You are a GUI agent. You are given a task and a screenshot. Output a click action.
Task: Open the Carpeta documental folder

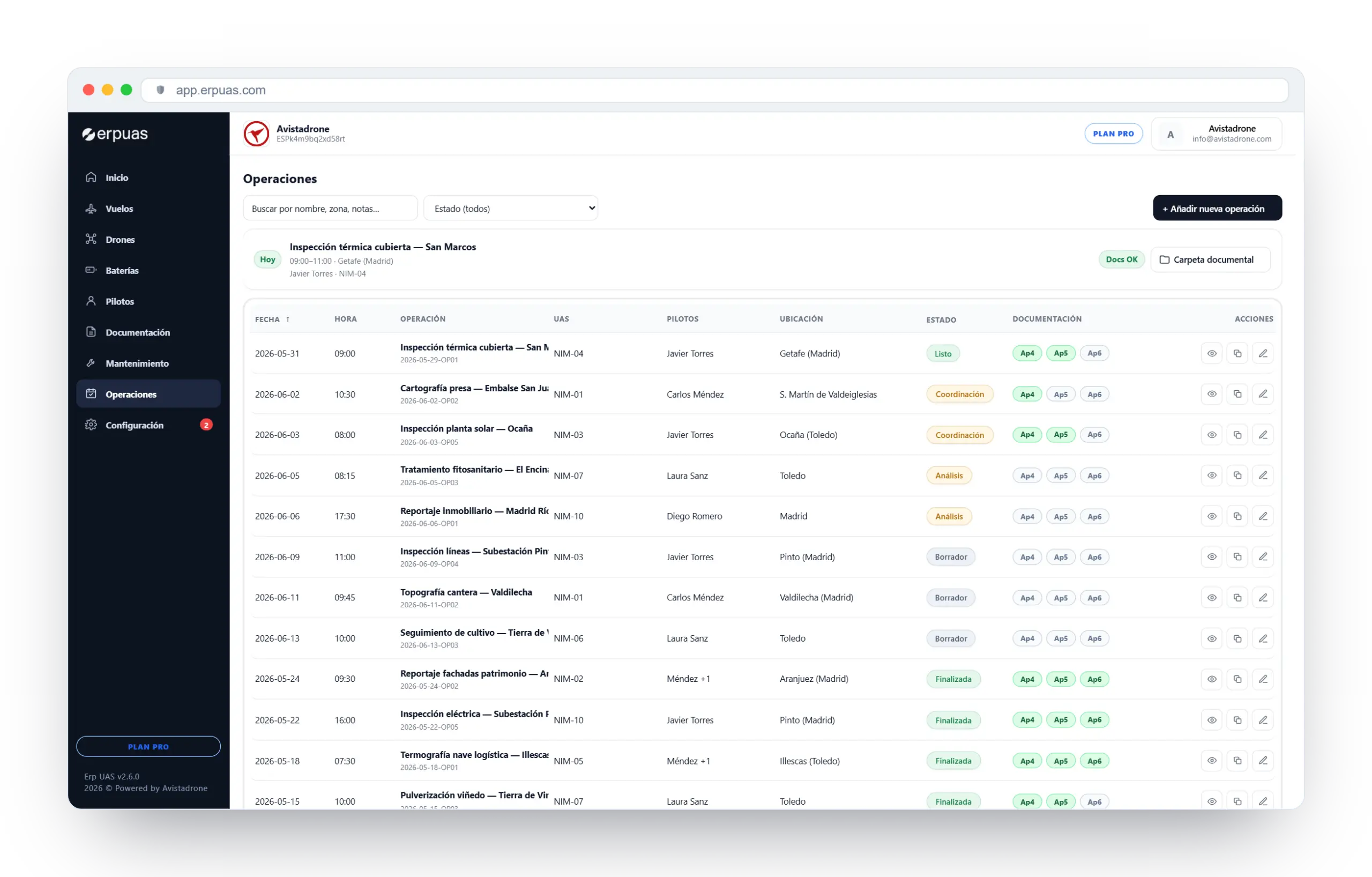point(1210,260)
